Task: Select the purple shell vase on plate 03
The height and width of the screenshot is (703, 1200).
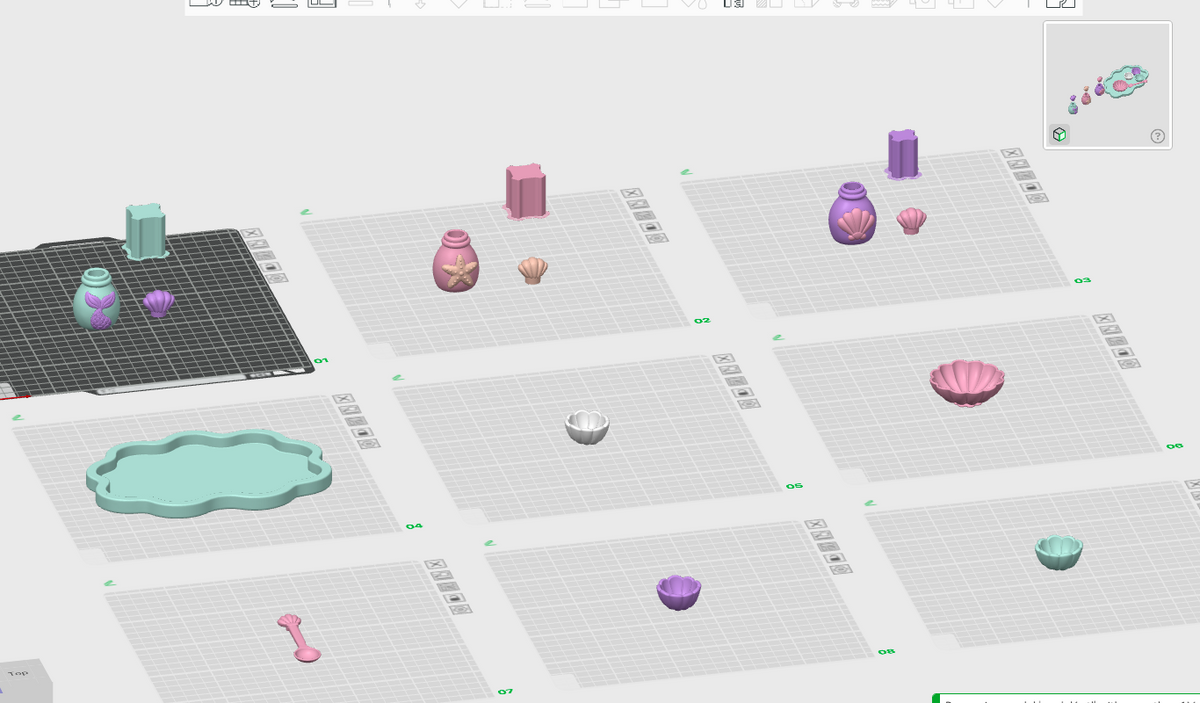Action: click(852, 213)
